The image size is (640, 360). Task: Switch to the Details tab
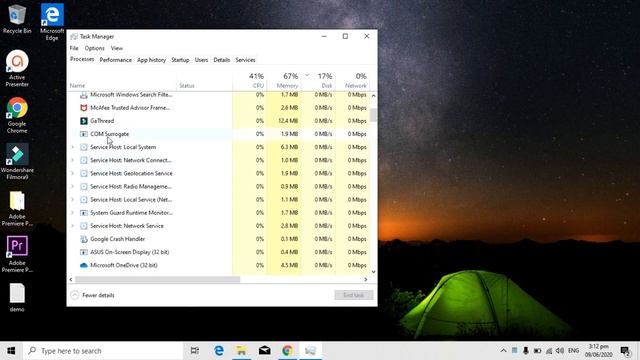222,60
